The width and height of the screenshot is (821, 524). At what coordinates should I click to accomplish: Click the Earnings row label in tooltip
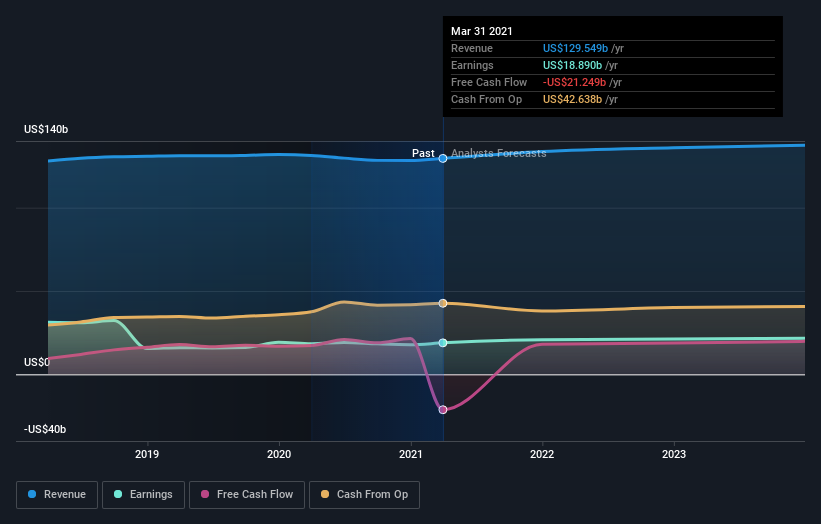pyautogui.click(x=472, y=65)
